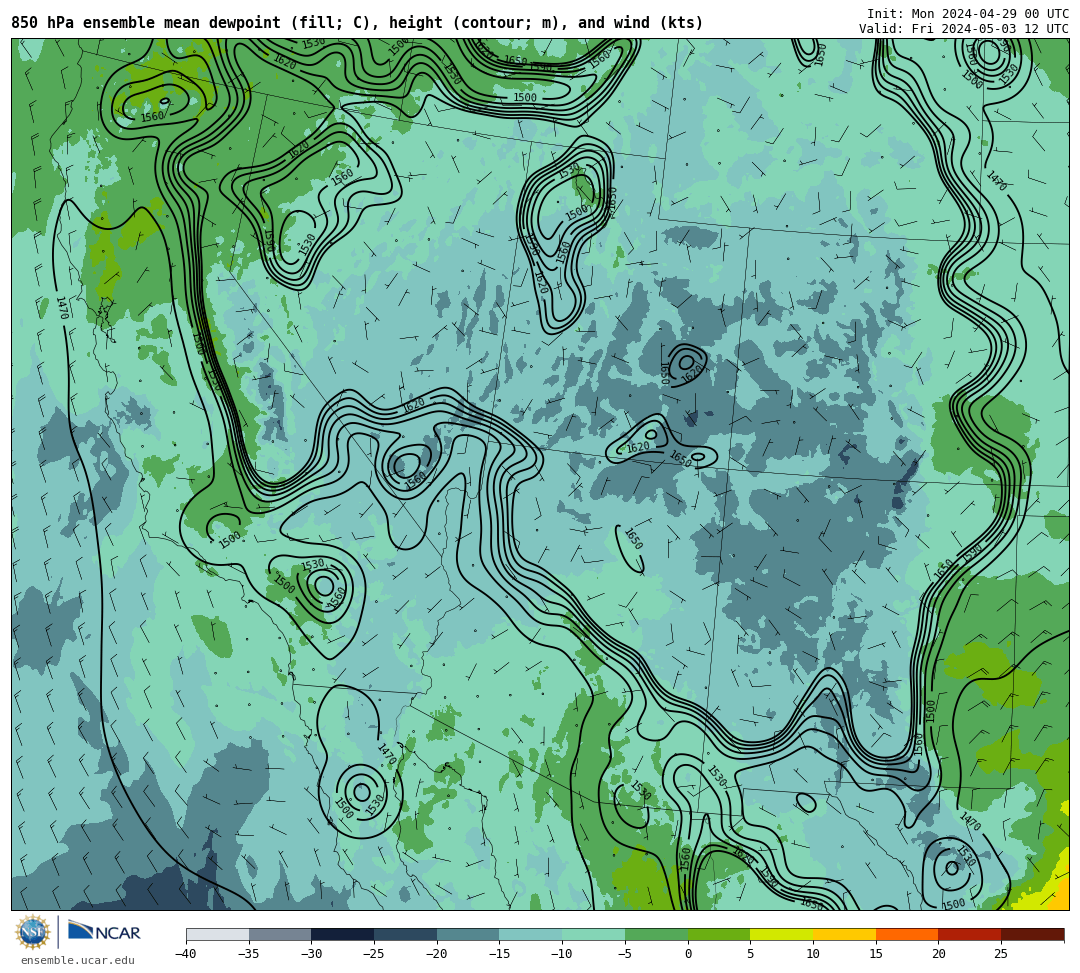Click the '5' colorbar tick label
1080x973 pixels.
[x=750, y=954]
